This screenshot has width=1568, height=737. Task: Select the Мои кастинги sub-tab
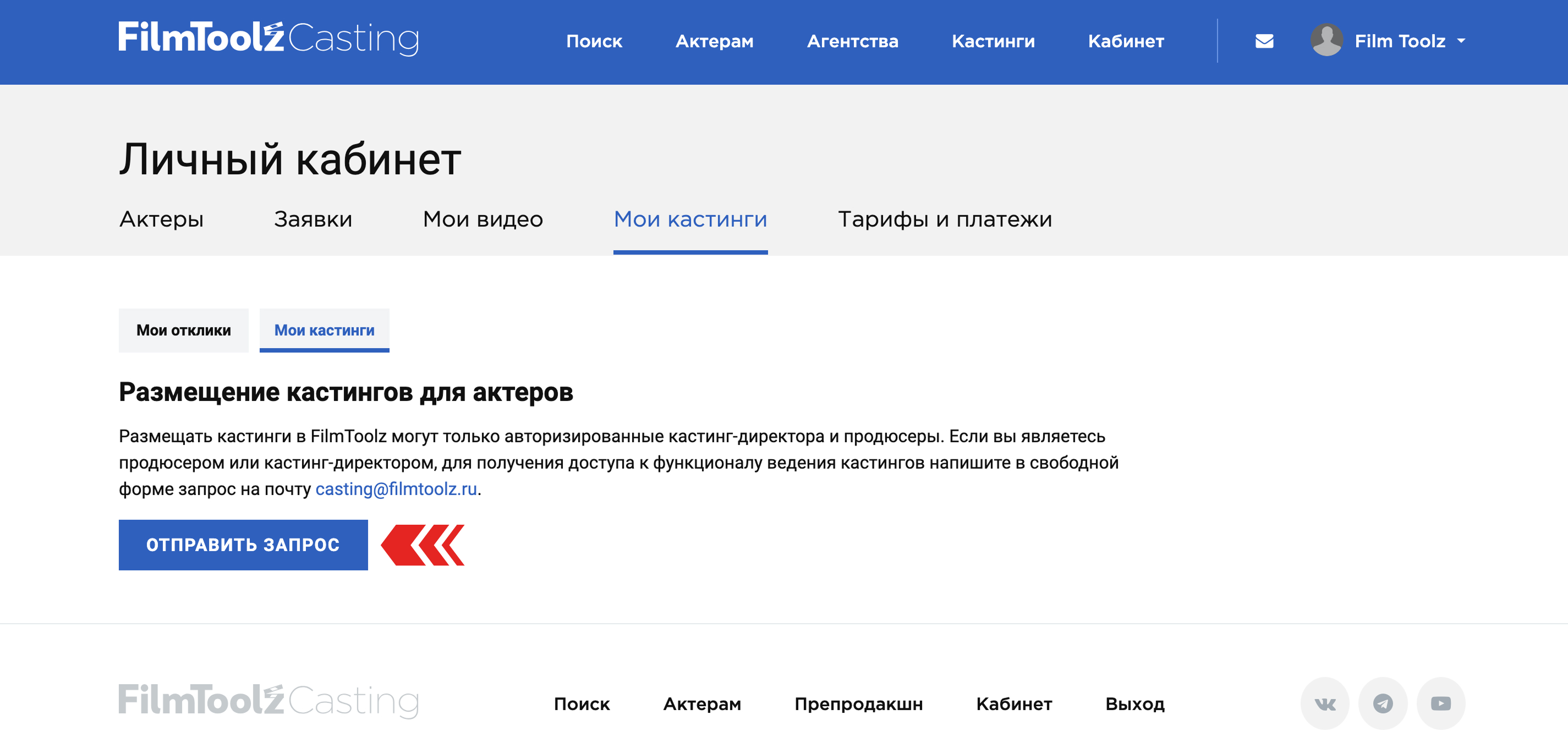[x=325, y=331]
